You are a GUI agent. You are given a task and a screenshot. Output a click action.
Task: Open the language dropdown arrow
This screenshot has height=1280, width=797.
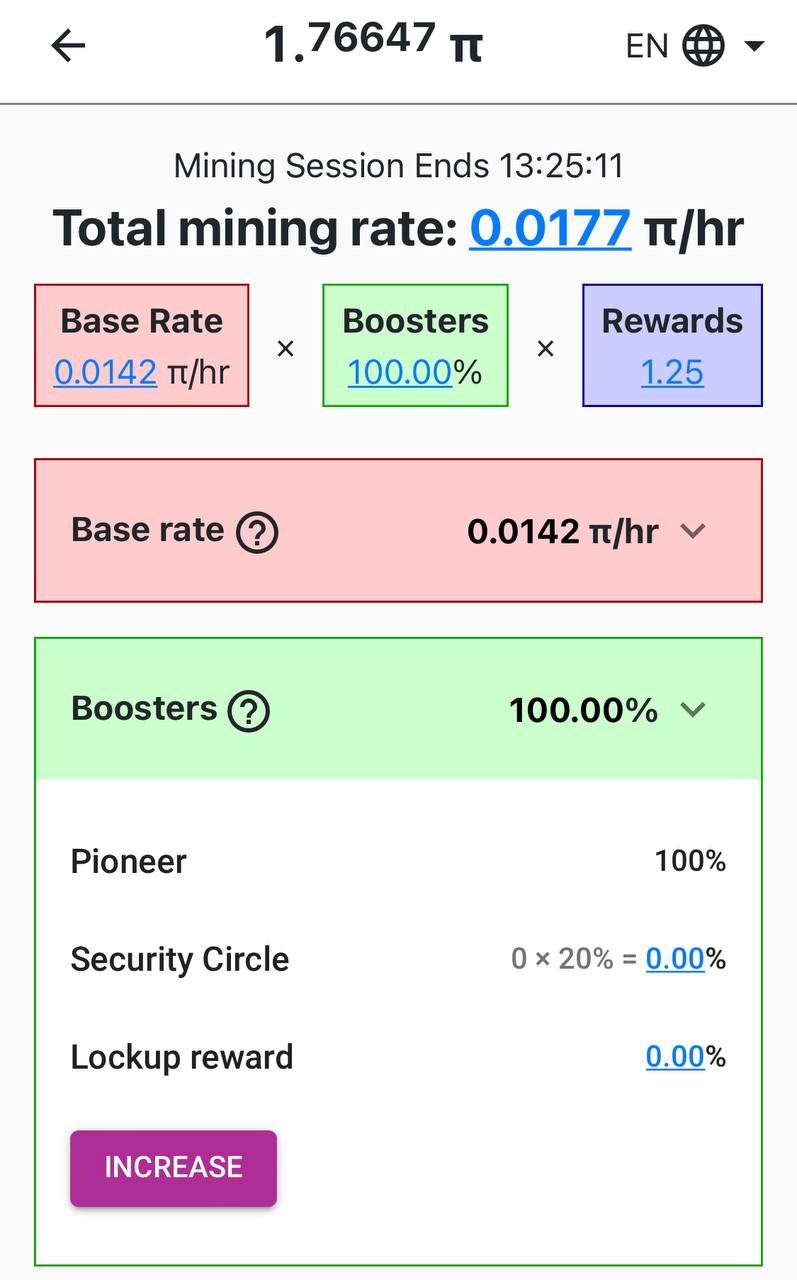pos(755,46)
